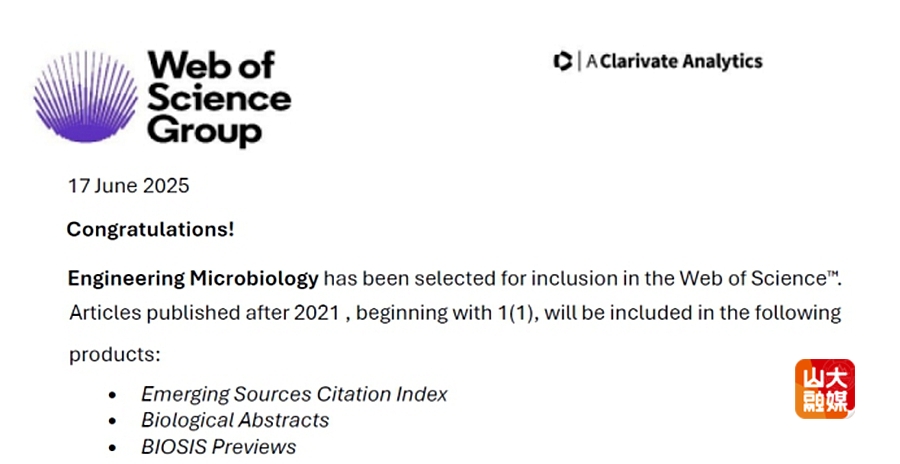This screenshot has width=900, height=464.
Task: Click the Biological Abstracts list item
Action: coord(235,420)
